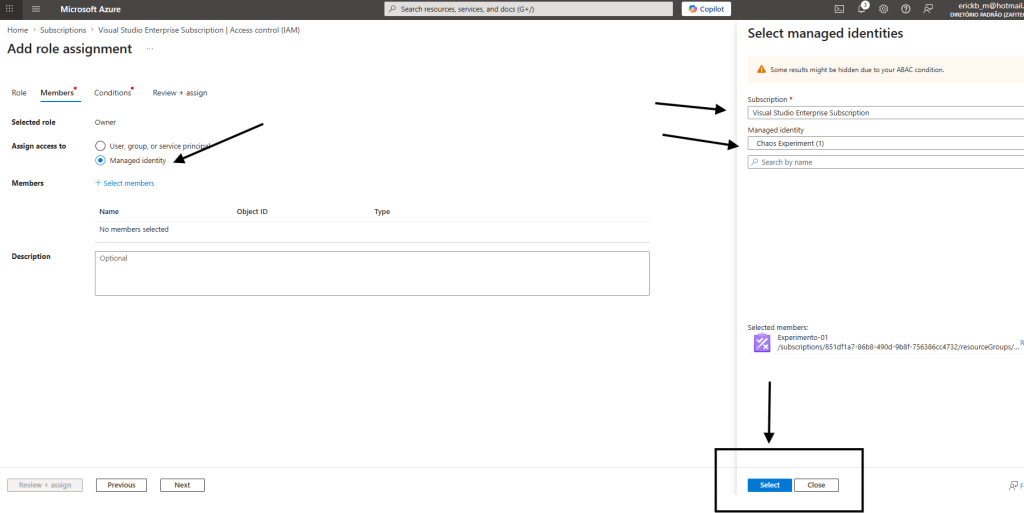Click the Experimento-01 chaos experiment icon
The width and height of the screenshot is (1024, 513).
pos(761,343)
